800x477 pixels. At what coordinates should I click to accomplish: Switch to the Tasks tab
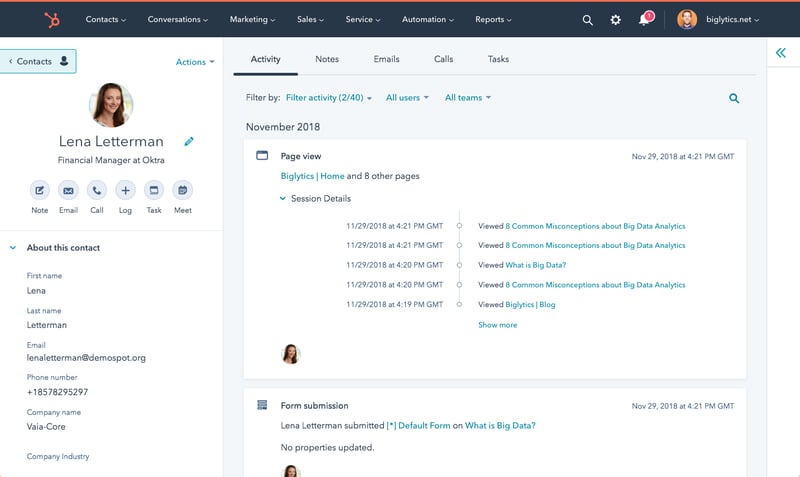[498, 59]
